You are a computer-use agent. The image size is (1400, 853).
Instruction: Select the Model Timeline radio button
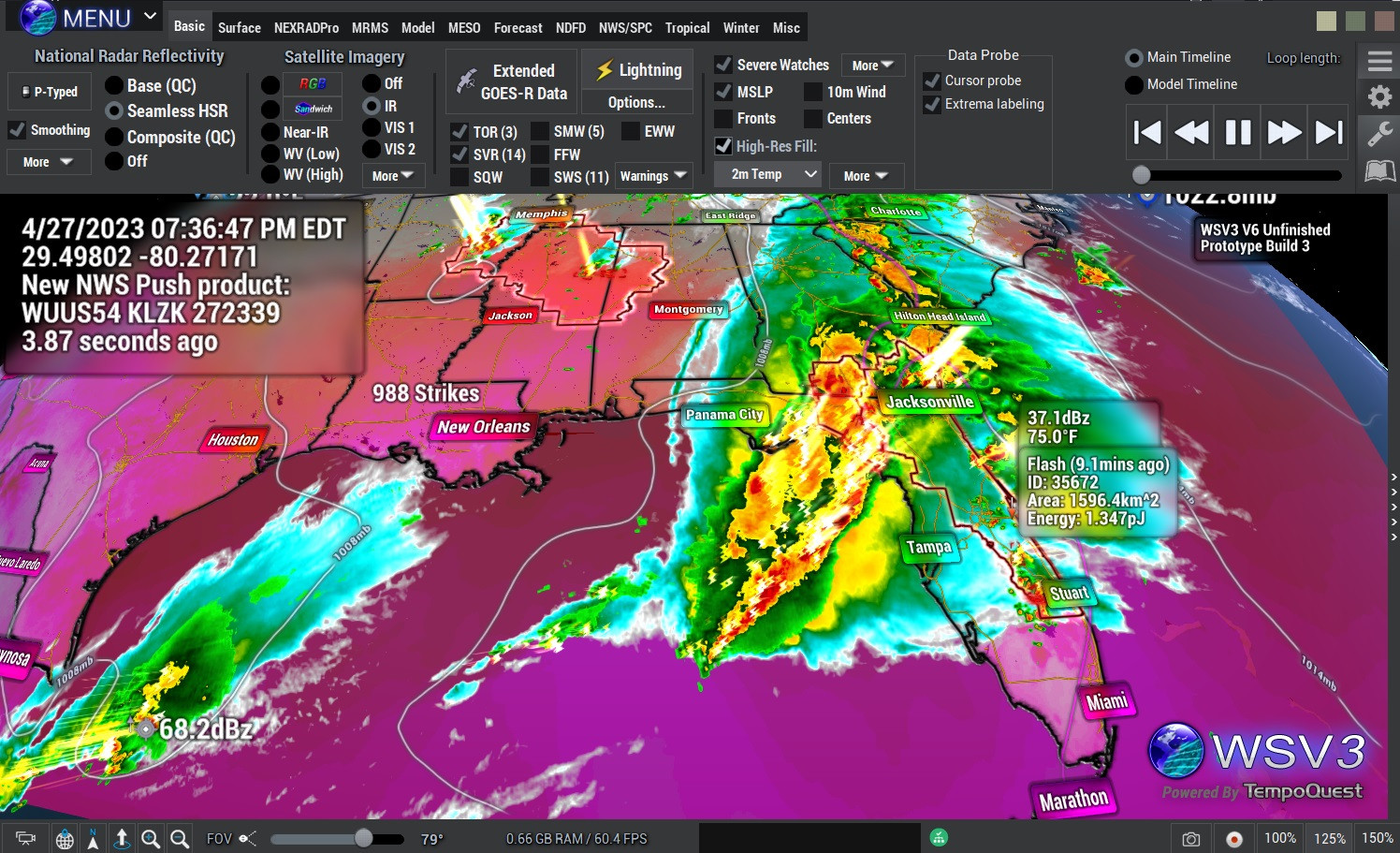1134,85
